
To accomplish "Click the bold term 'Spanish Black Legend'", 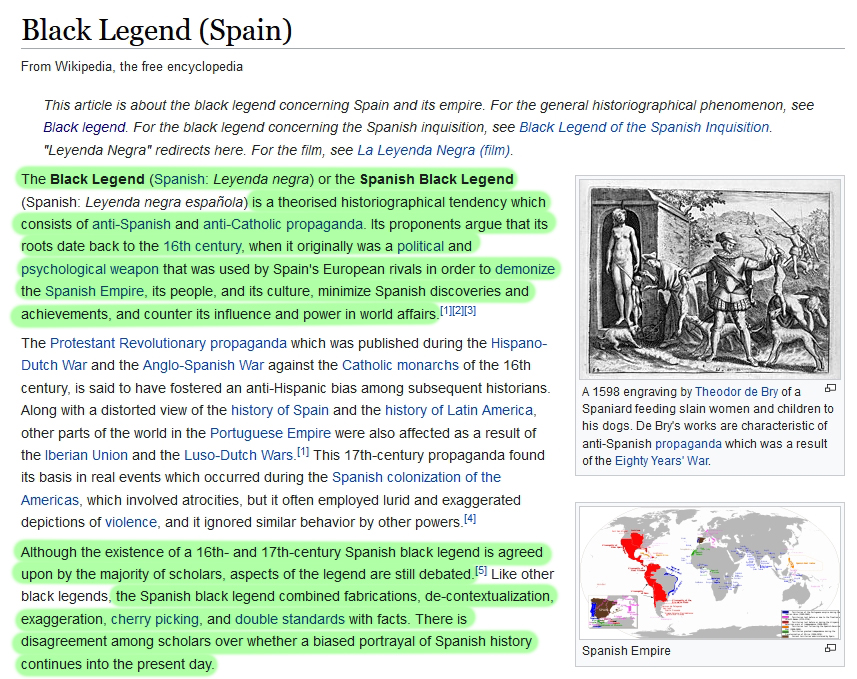I will click(x=437, y=179).
